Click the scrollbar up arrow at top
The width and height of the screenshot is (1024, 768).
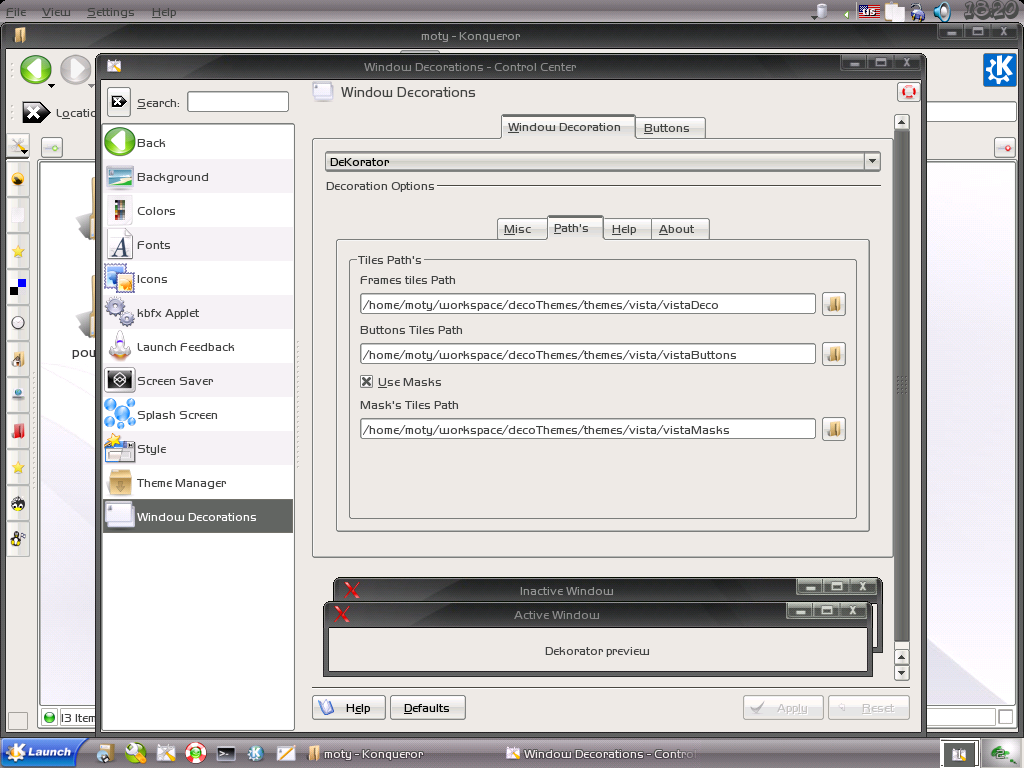(x=902, y=121)
